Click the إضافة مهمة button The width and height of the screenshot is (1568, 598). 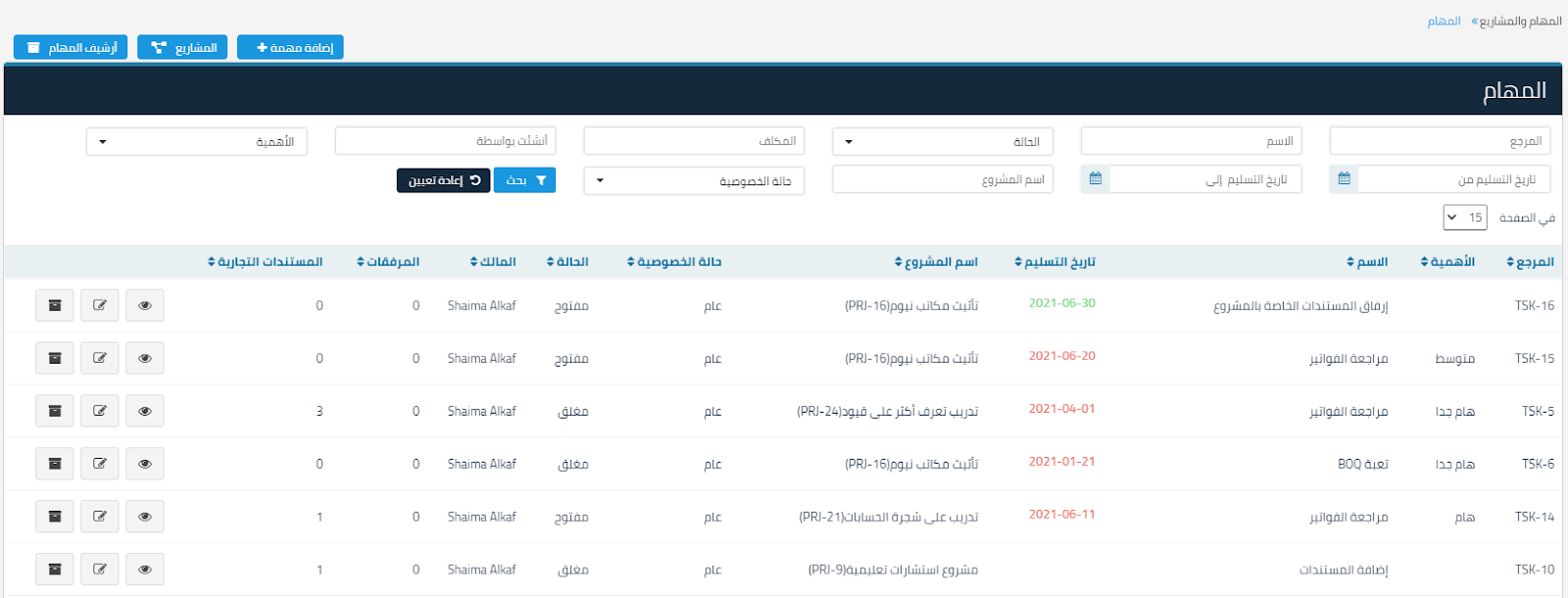(291, 47)
